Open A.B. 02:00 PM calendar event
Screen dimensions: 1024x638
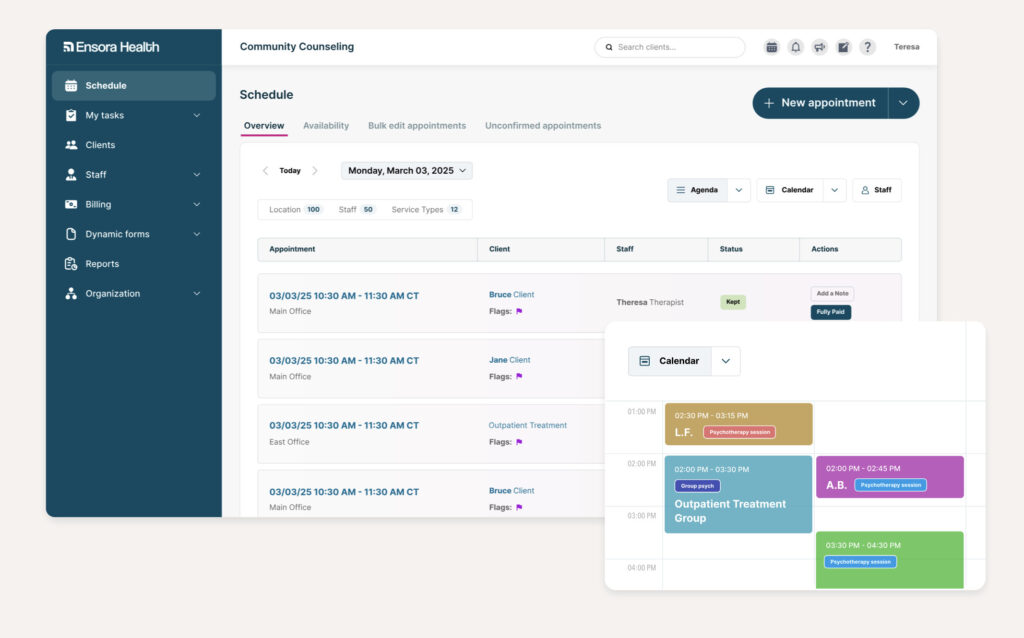tap(889, 477)
